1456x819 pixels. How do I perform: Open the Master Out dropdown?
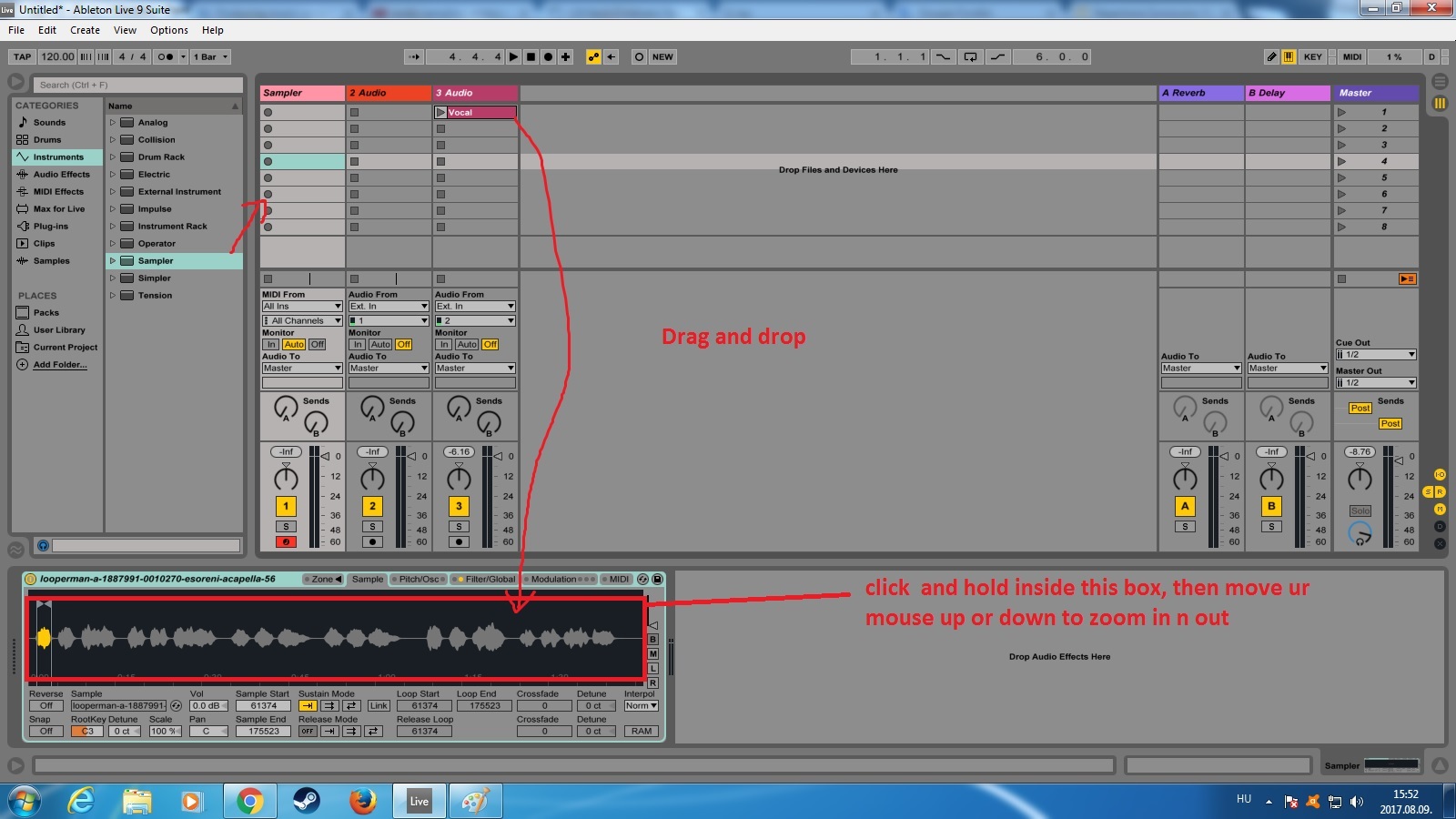pos(1376,383)
